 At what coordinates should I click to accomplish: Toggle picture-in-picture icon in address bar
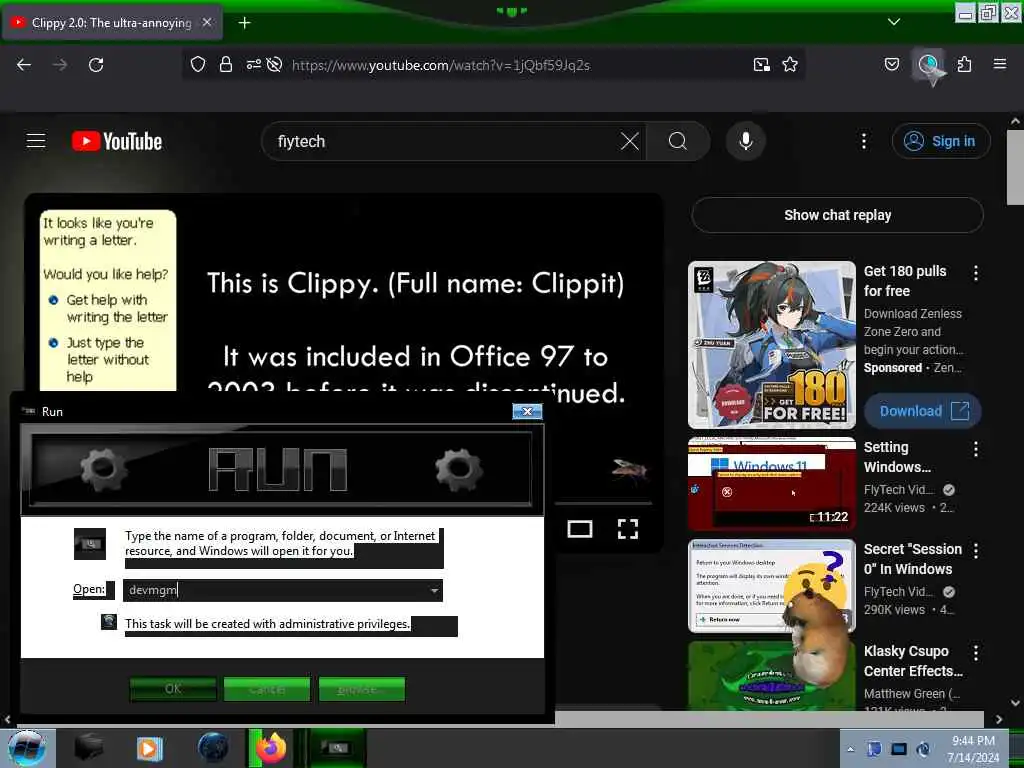tap(761, 65)
